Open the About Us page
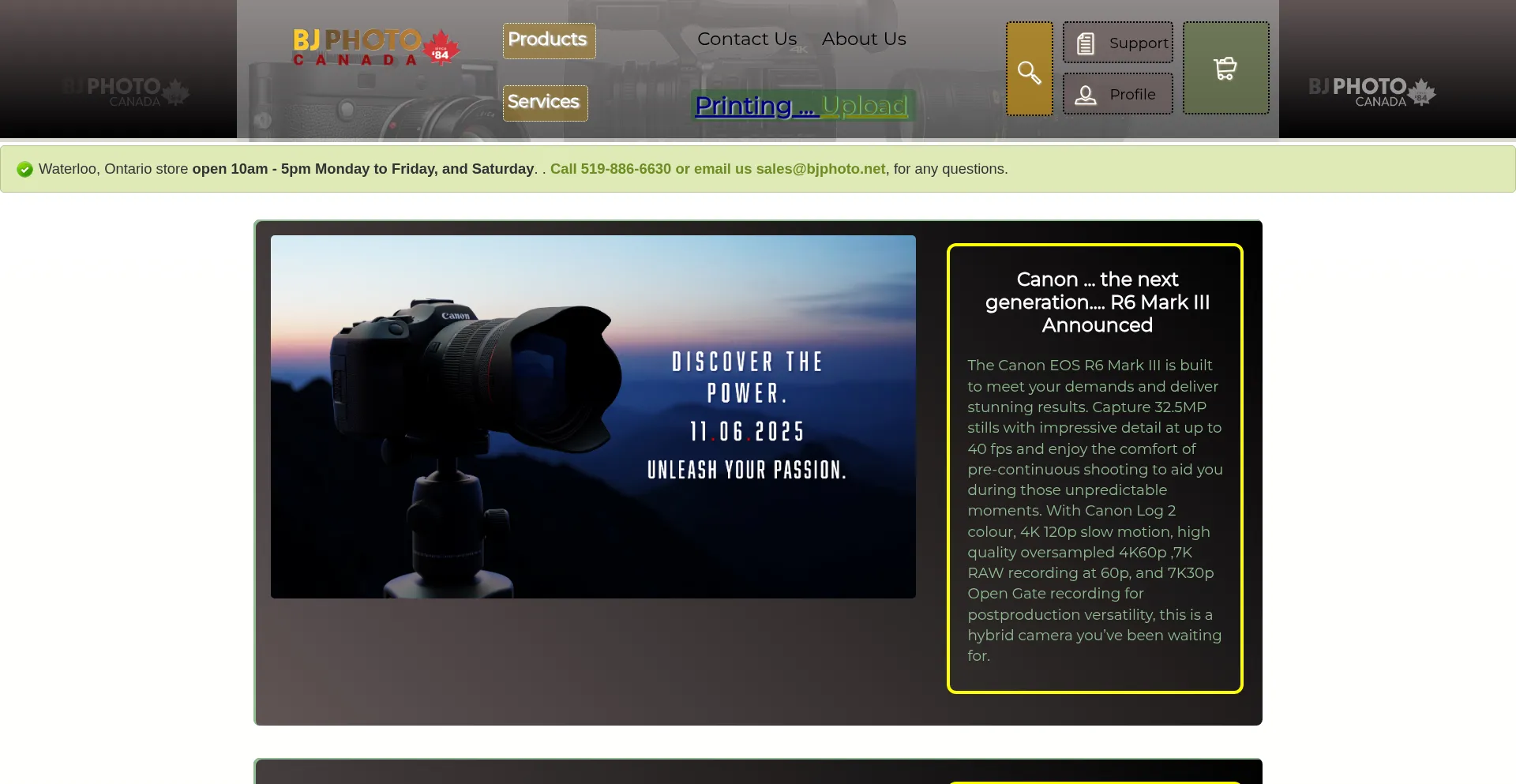1516x784 pixels. pos(863,39)
